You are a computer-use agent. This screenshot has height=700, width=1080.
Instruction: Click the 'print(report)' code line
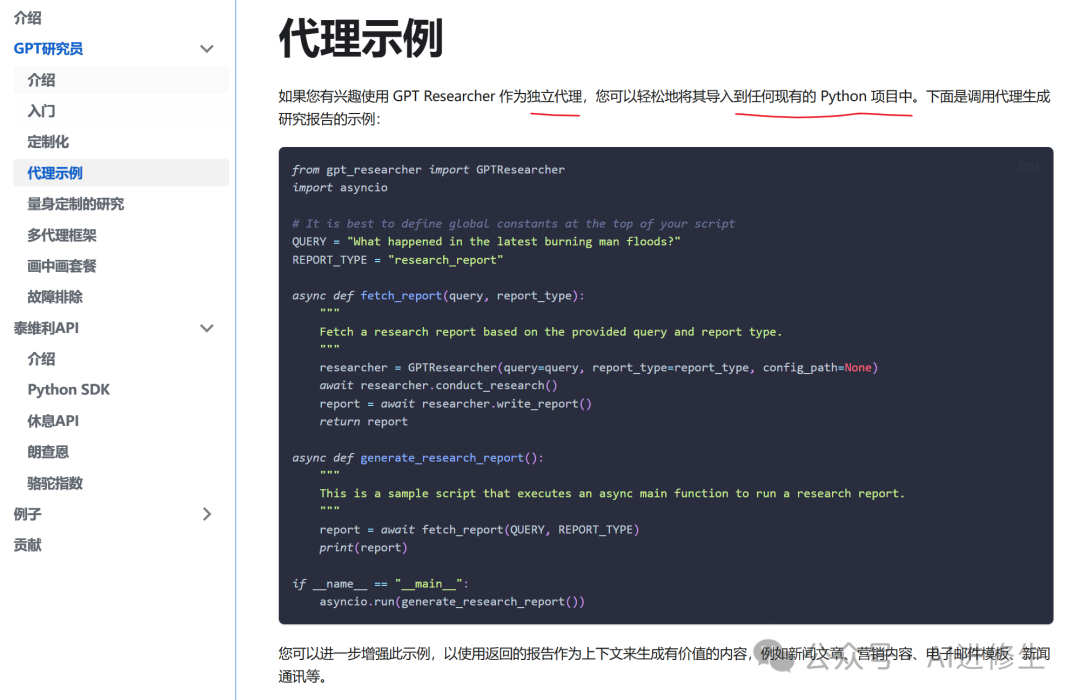click(x=364, y=548)
